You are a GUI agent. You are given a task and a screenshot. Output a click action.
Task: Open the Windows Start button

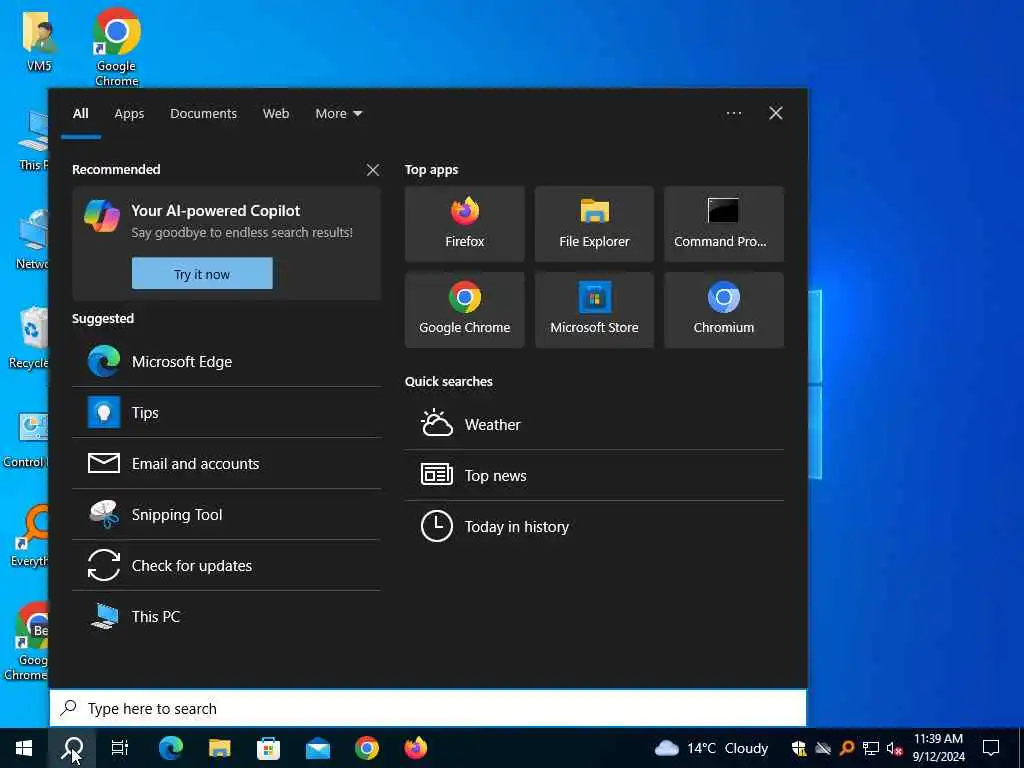pos(24,748)
